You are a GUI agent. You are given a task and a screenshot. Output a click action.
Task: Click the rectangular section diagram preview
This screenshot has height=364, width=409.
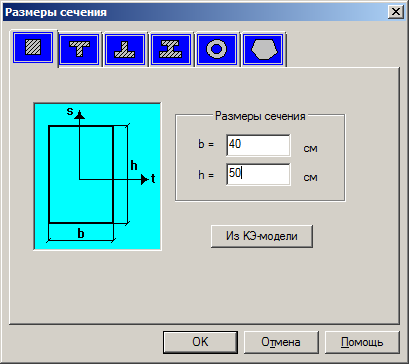coord(97,176)
